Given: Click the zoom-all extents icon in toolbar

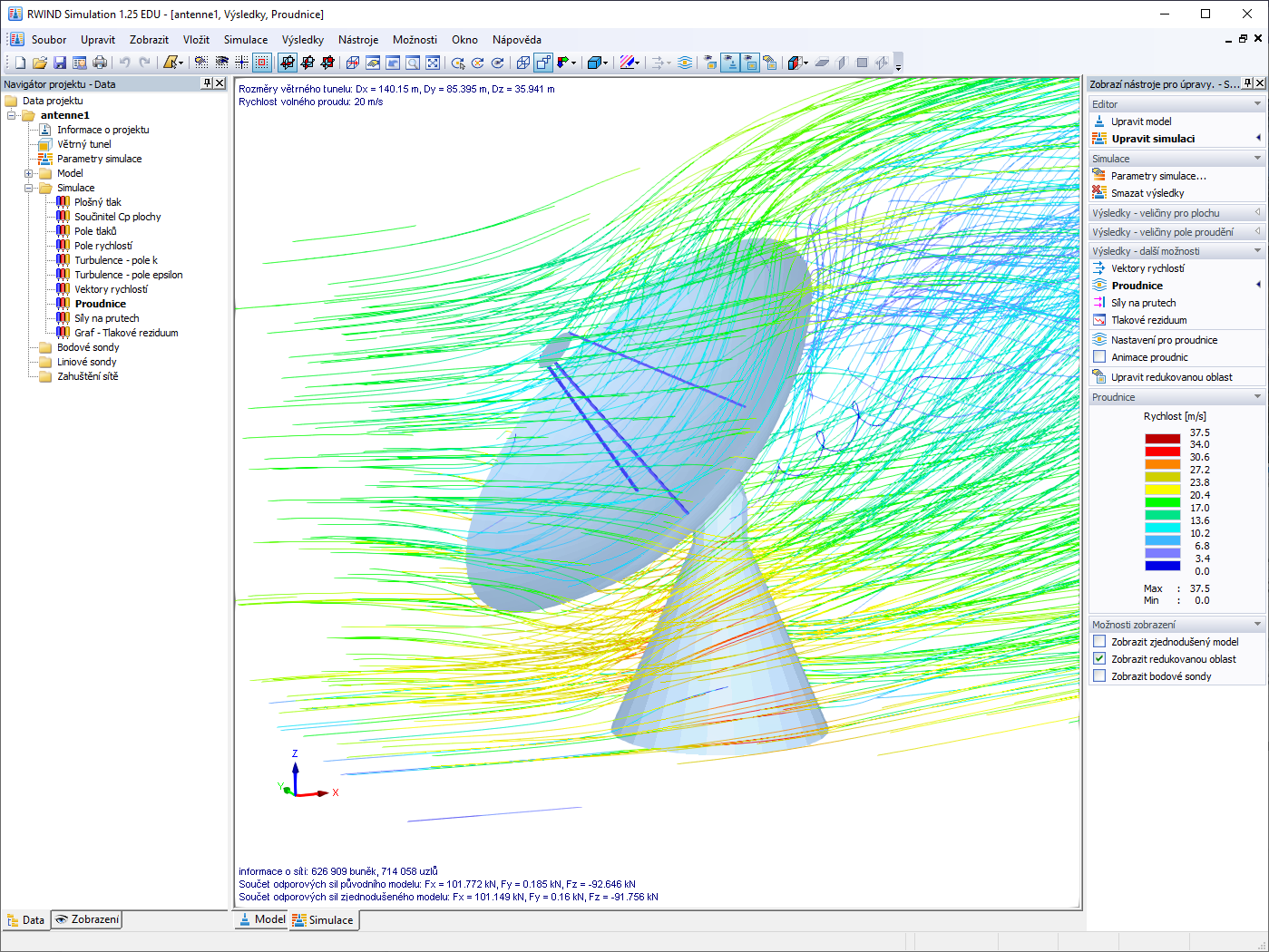Looking at the screenshot, I should (x=433, y=63).
